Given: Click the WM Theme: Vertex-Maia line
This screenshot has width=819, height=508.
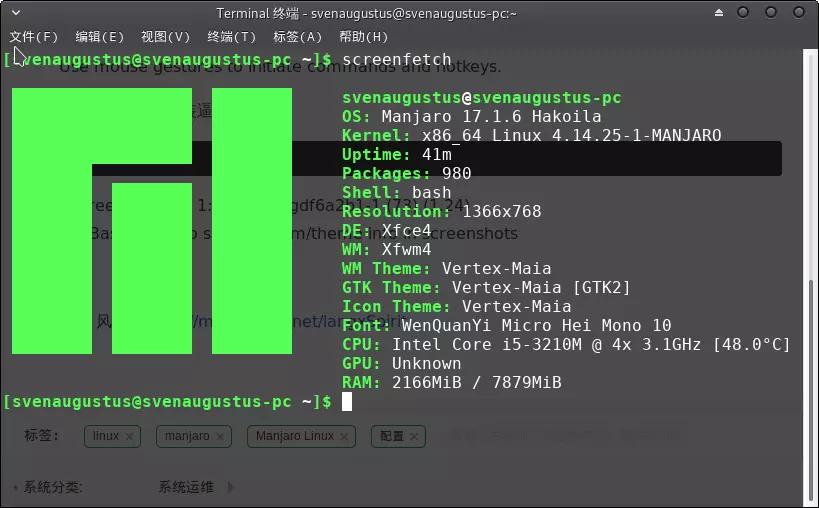Looking at the screenshot, I should point(447,268).
